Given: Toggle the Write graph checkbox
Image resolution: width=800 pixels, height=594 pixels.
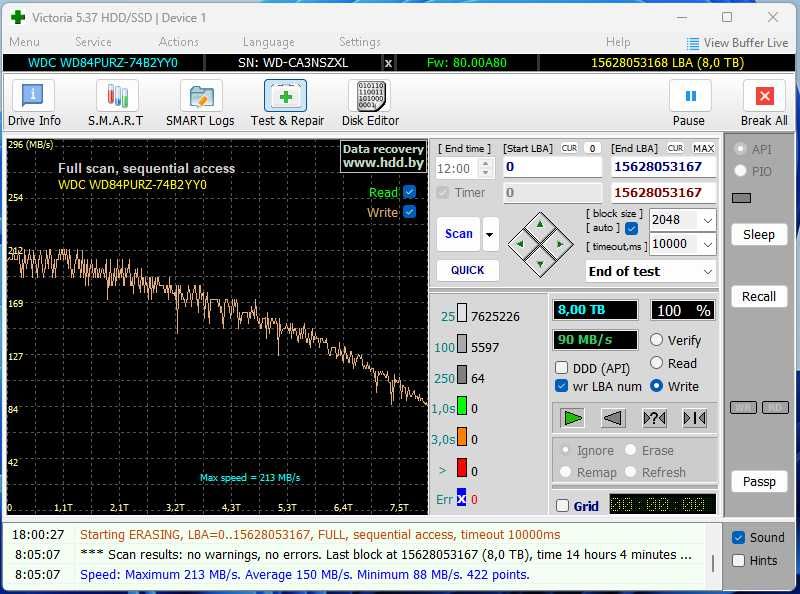Looking at the screenshot, I should pos(409,212).
